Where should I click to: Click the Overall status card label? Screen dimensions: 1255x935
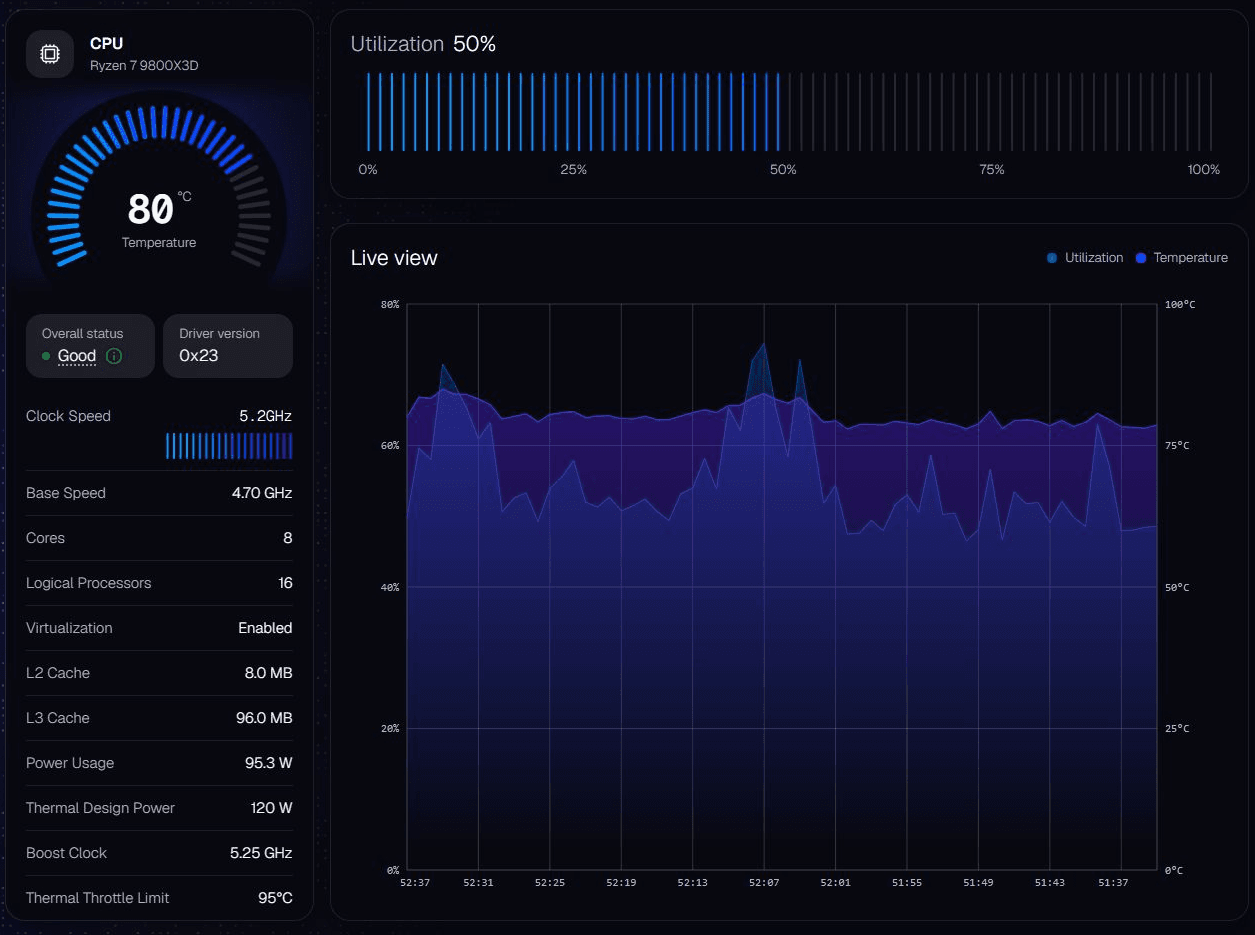[83, 334]
